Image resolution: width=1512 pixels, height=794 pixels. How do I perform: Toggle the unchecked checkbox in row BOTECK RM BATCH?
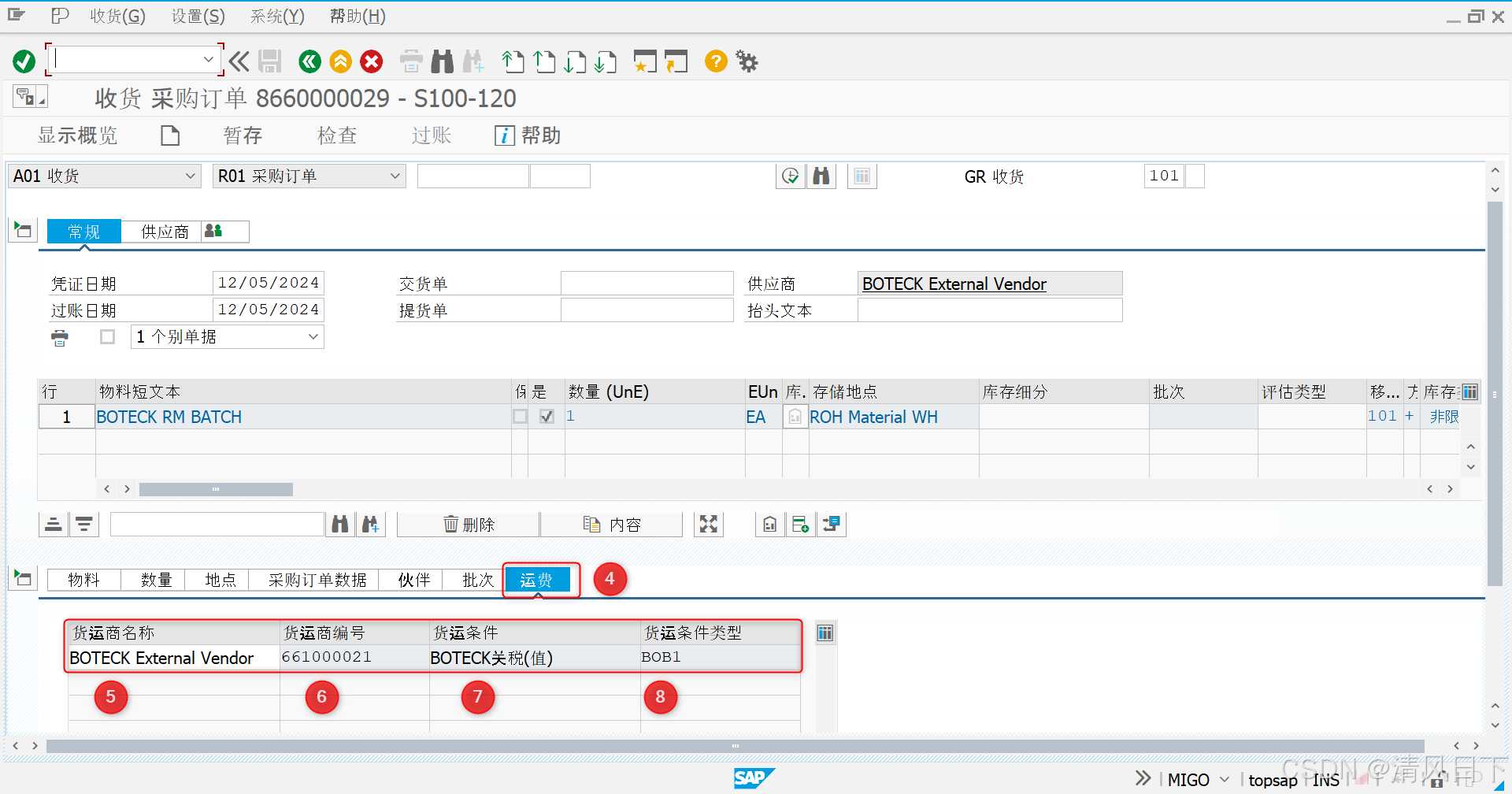click(521, 417)
